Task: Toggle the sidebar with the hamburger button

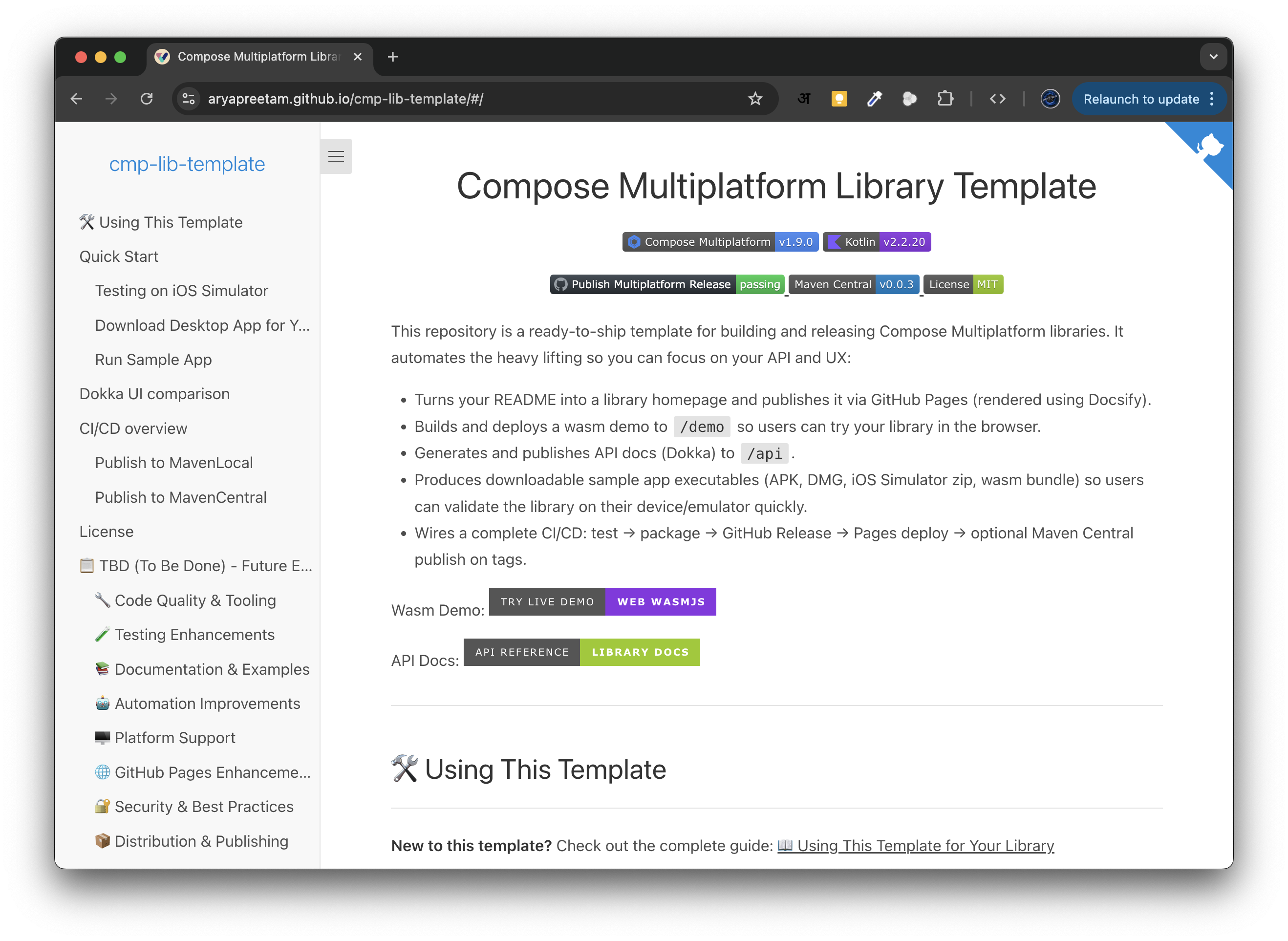Action: coord(337,156)
